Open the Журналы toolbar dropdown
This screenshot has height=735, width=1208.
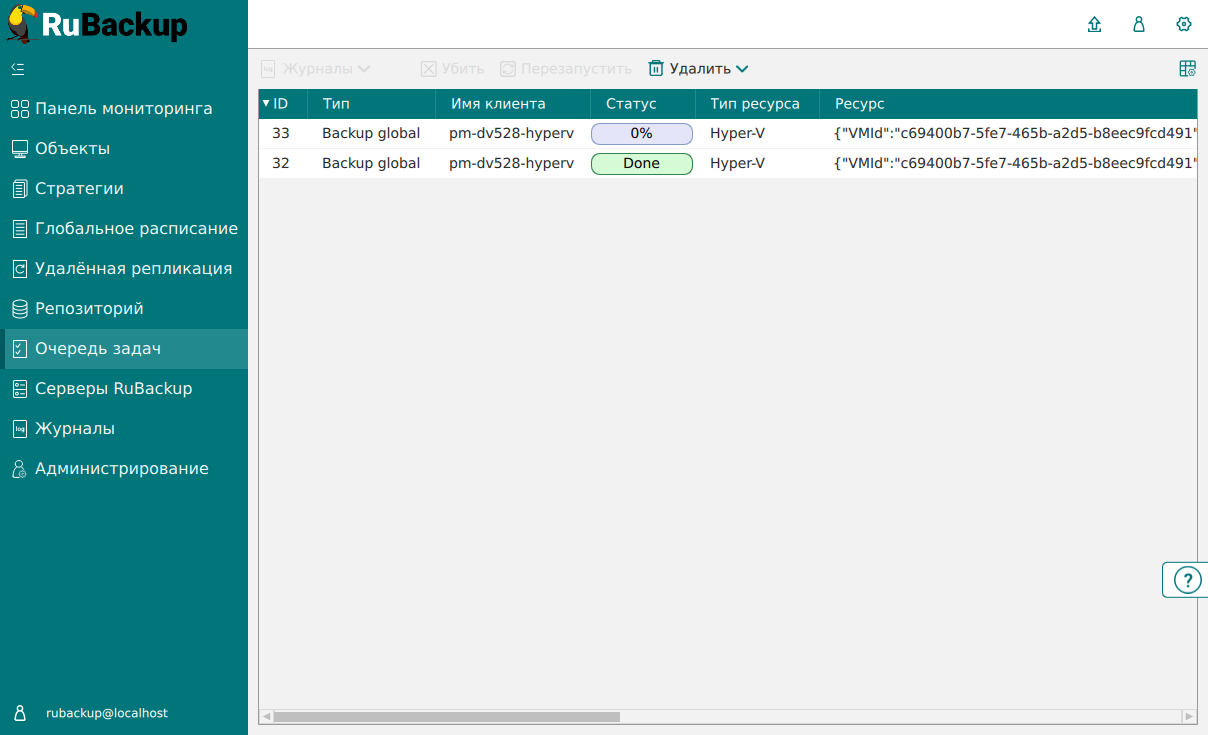click(363, 68)
